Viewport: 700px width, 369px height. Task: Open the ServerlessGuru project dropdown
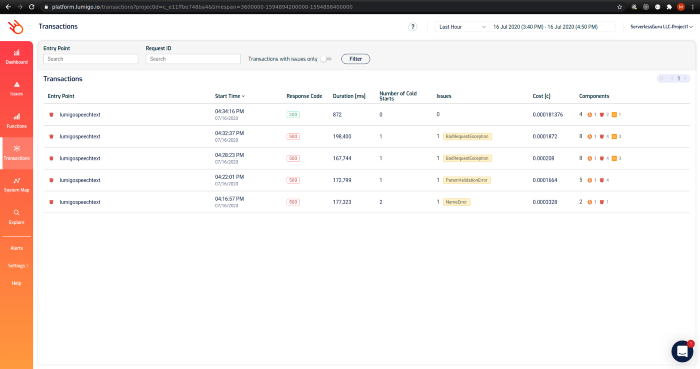[661, 27]
